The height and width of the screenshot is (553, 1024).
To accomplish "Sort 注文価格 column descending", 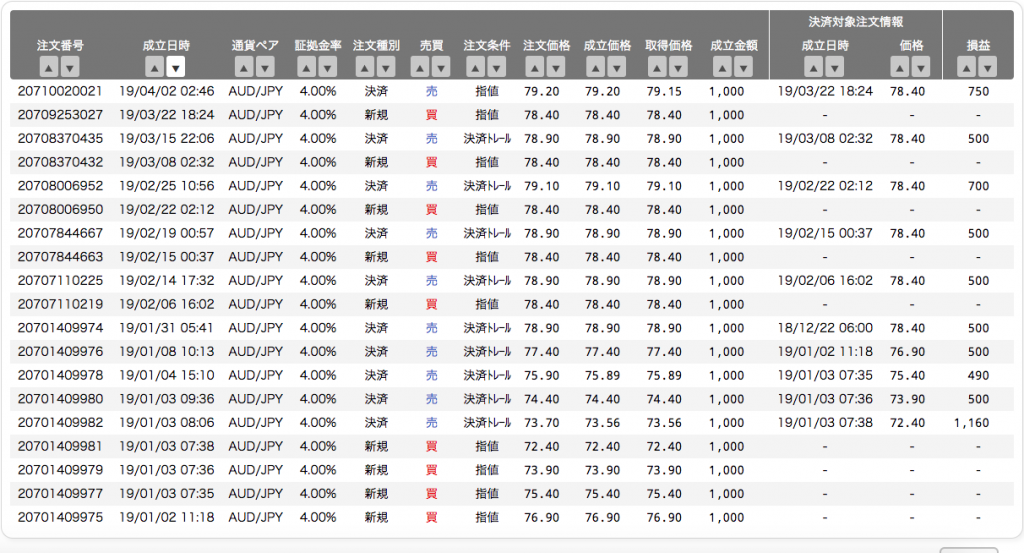I will coord(555,67).
